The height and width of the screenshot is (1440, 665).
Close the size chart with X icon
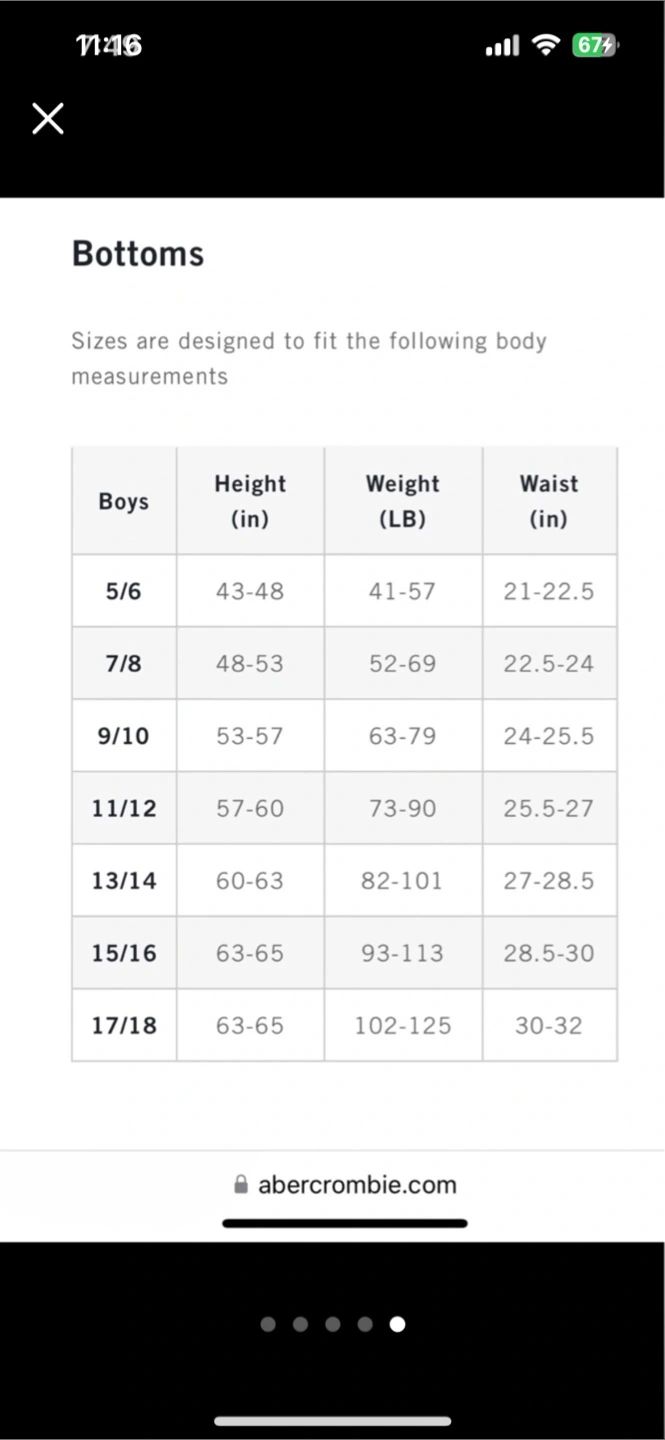click(x=48, y=118)
